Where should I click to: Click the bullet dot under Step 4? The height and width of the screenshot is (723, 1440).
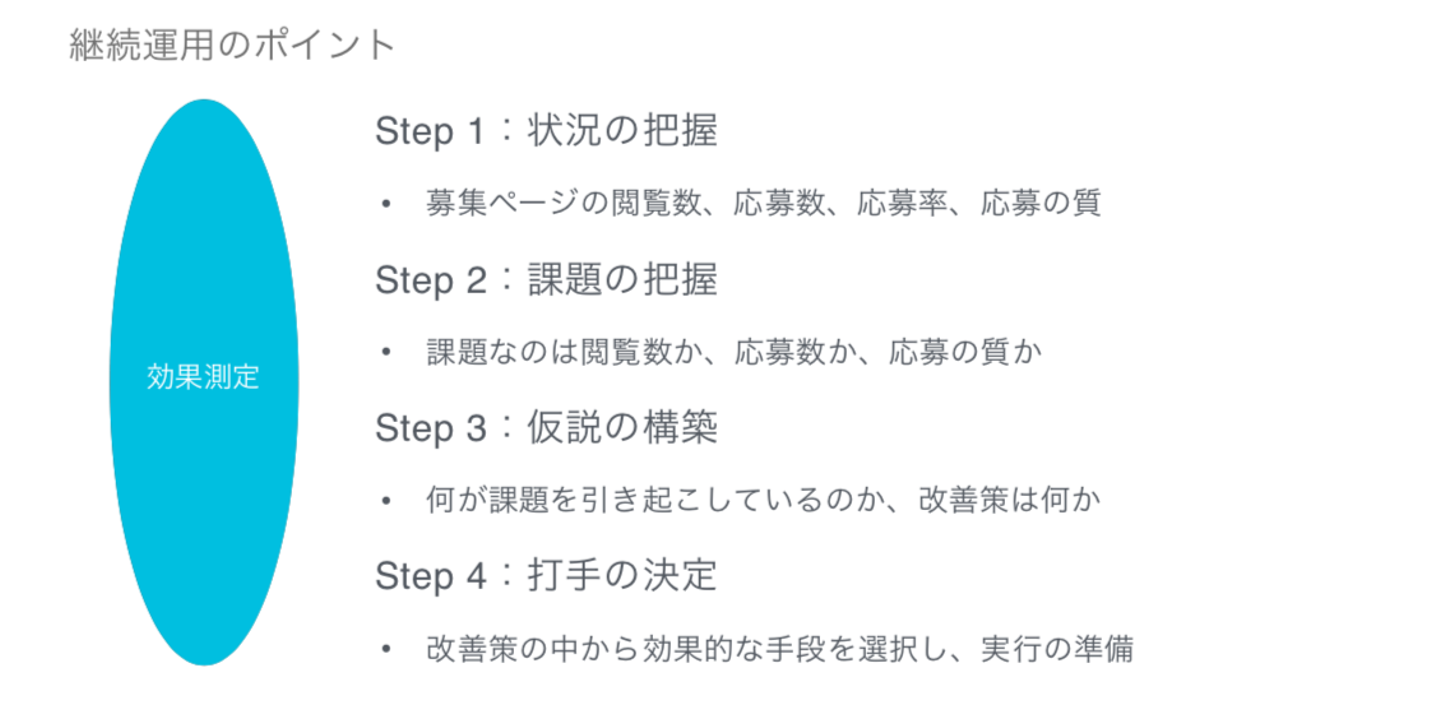[x=386, y=649]
